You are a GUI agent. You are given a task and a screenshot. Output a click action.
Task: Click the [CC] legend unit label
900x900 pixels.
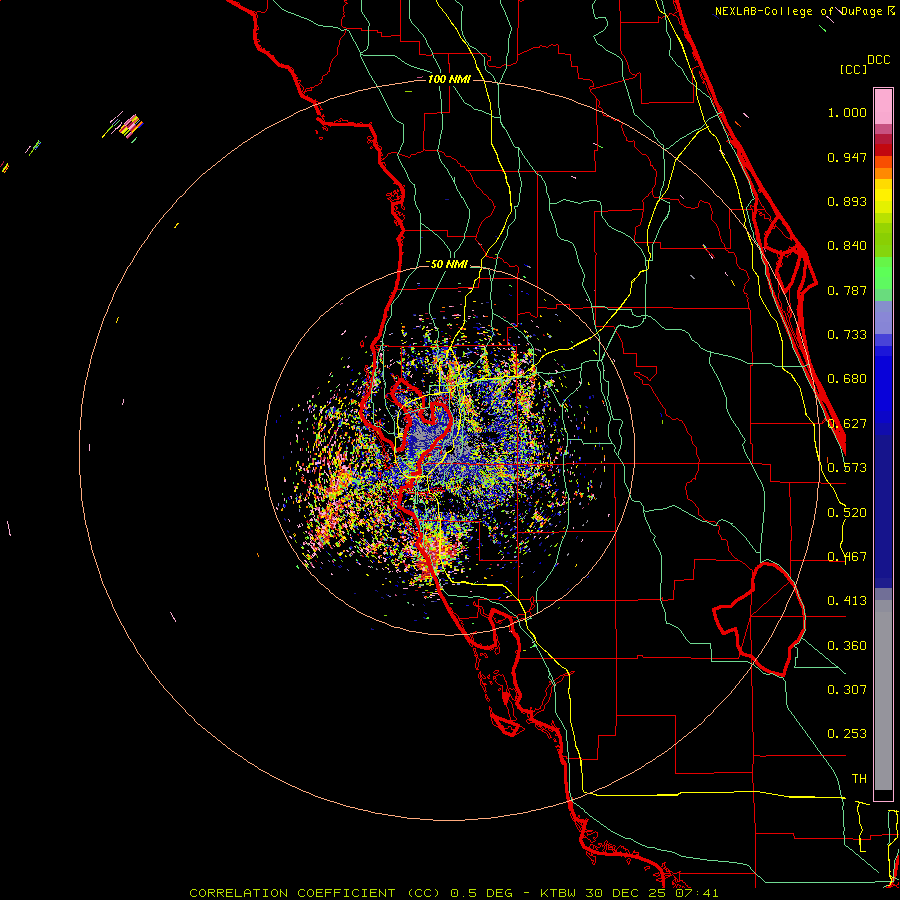coord(853,69)
